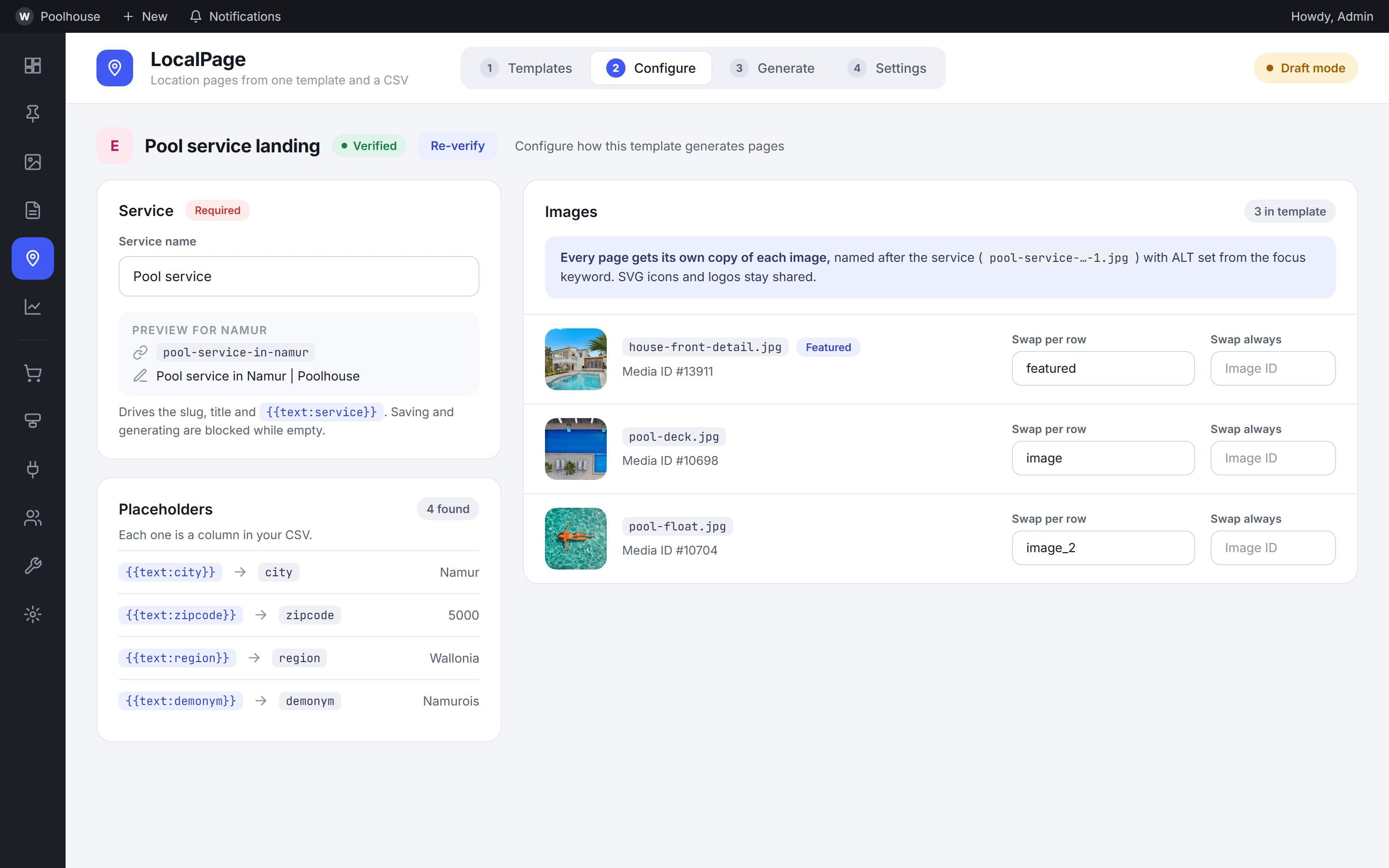
Task: Open the media image icon in sidebar
Action: click(33, 162)
